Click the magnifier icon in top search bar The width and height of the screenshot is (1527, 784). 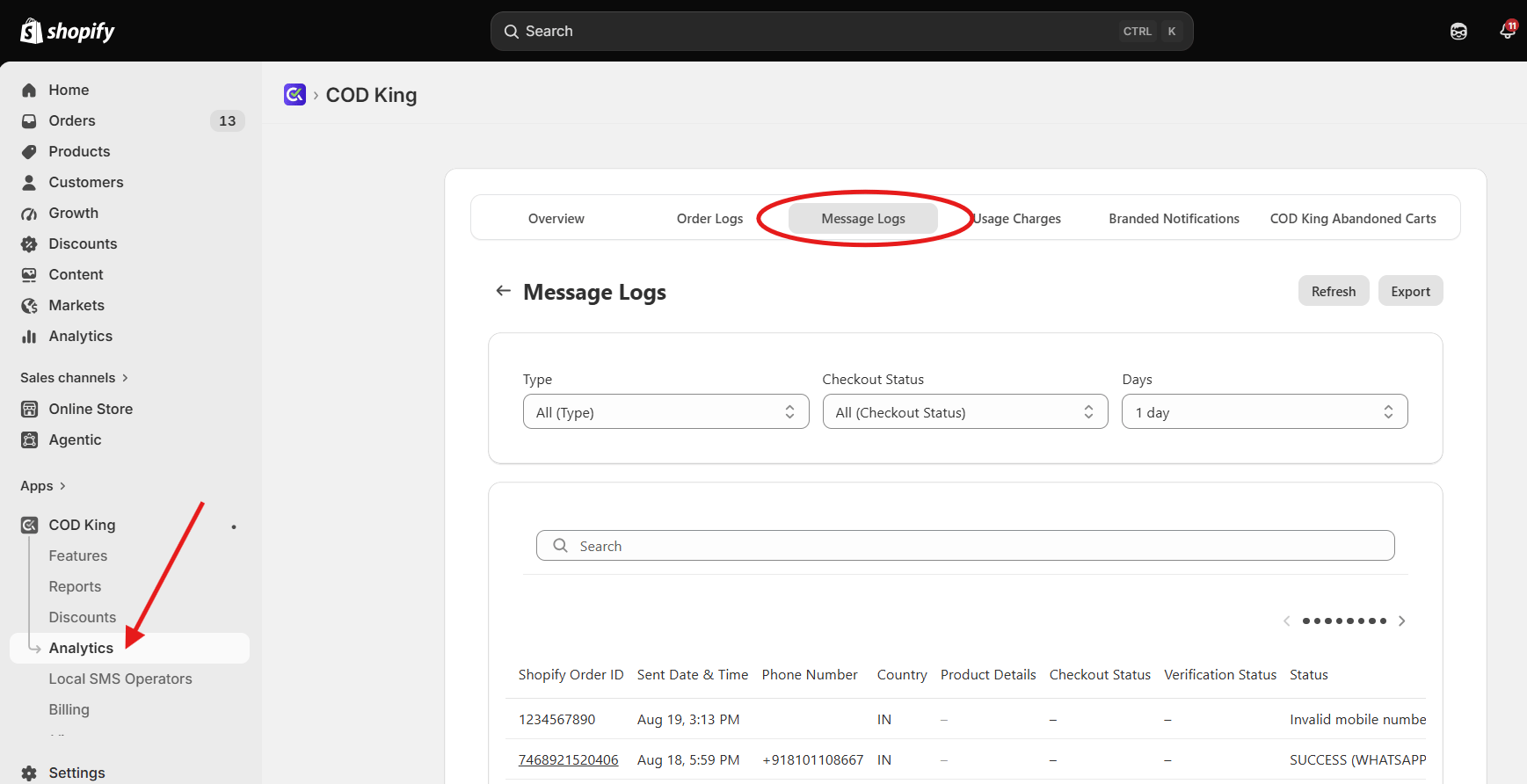512,31
